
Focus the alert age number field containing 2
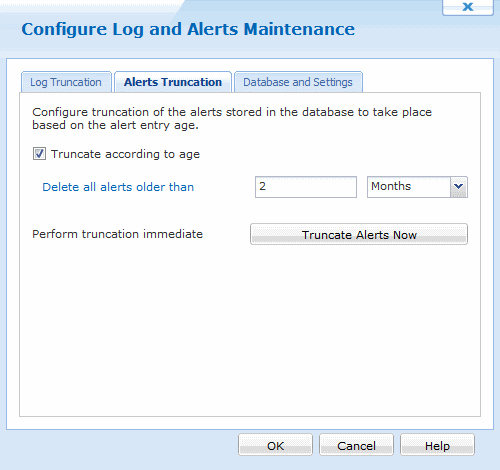[x=306, y=187]
